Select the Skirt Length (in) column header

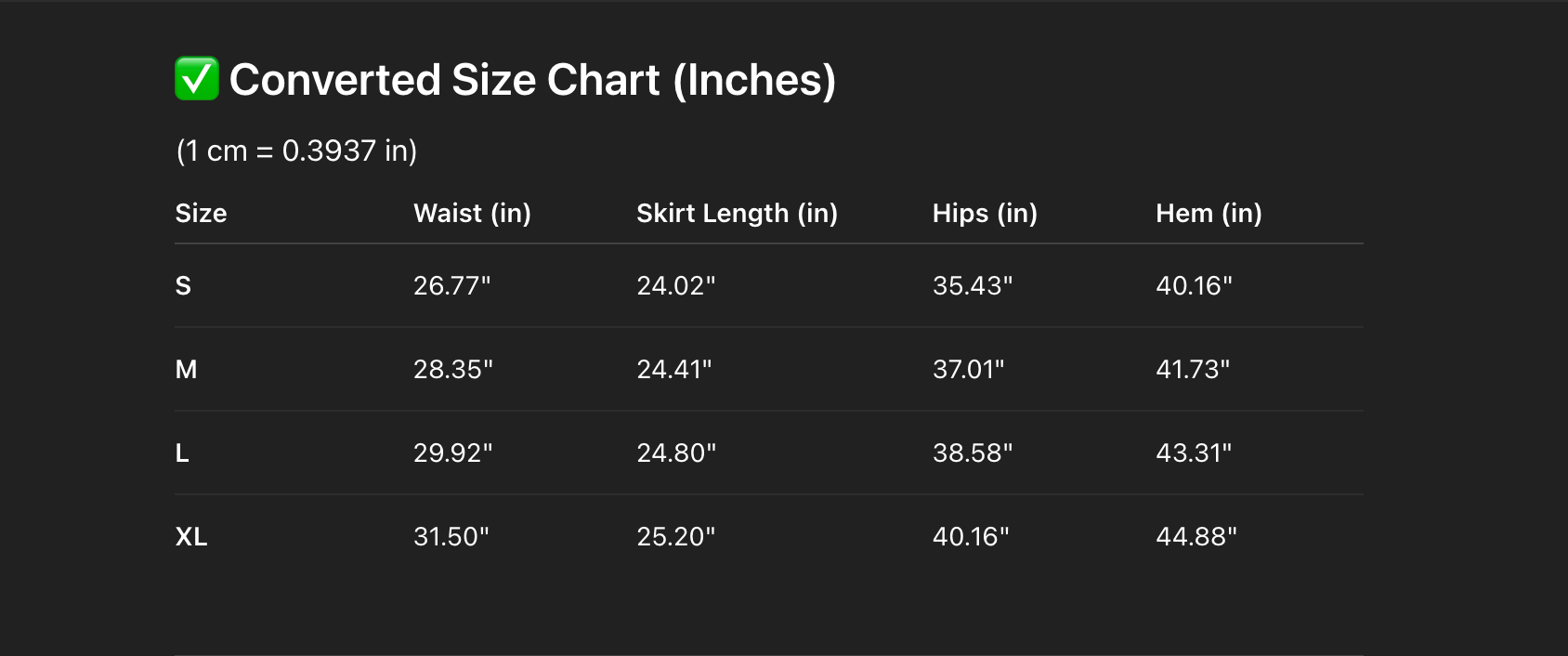[x=737, y=213]
